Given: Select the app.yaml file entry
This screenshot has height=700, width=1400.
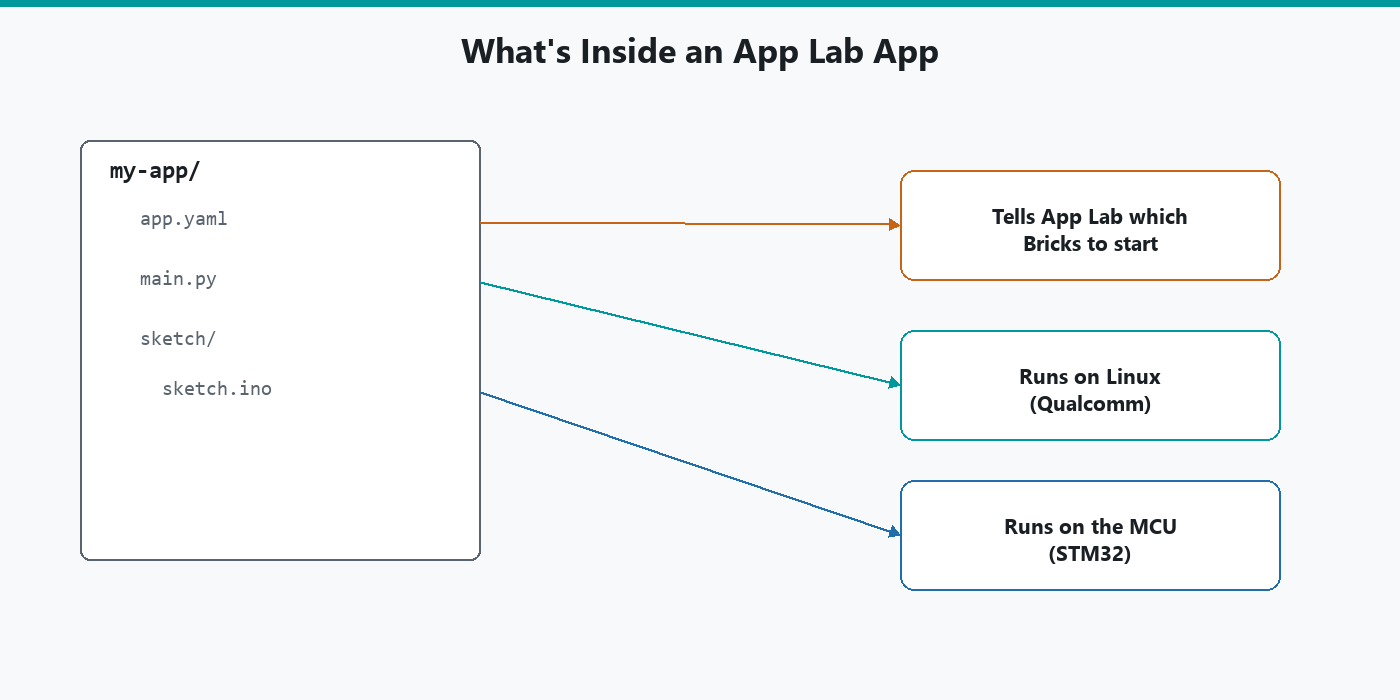Looking at the screenshot, I should pos(184,219).
